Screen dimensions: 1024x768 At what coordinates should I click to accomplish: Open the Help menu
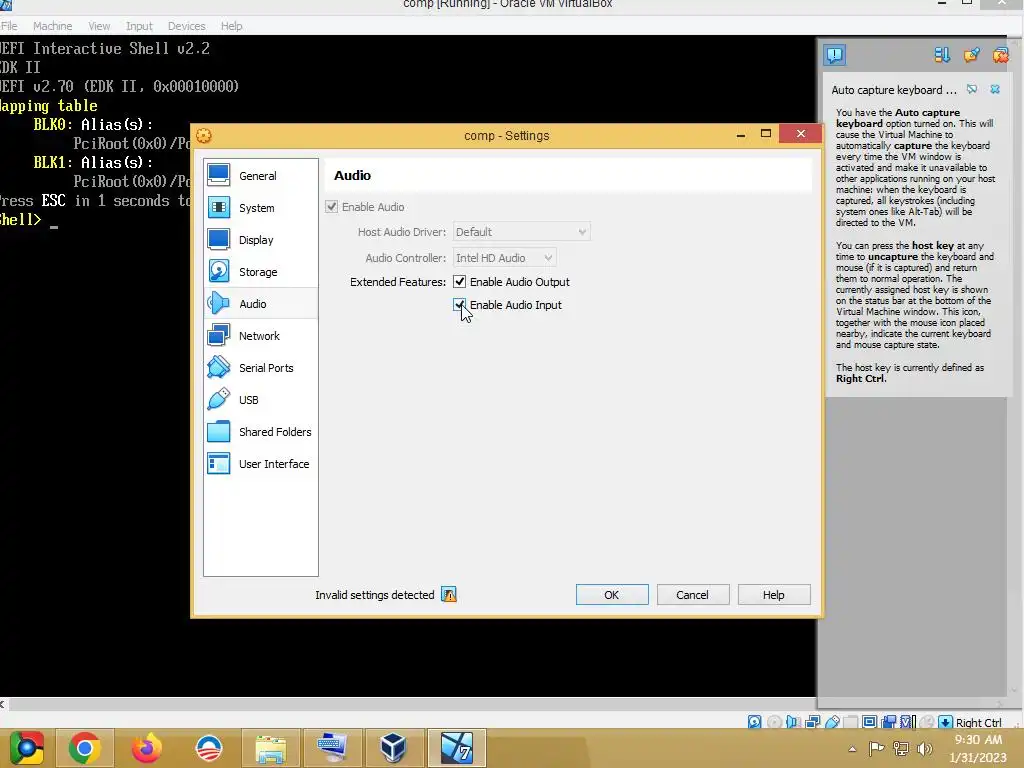(231, 26)
